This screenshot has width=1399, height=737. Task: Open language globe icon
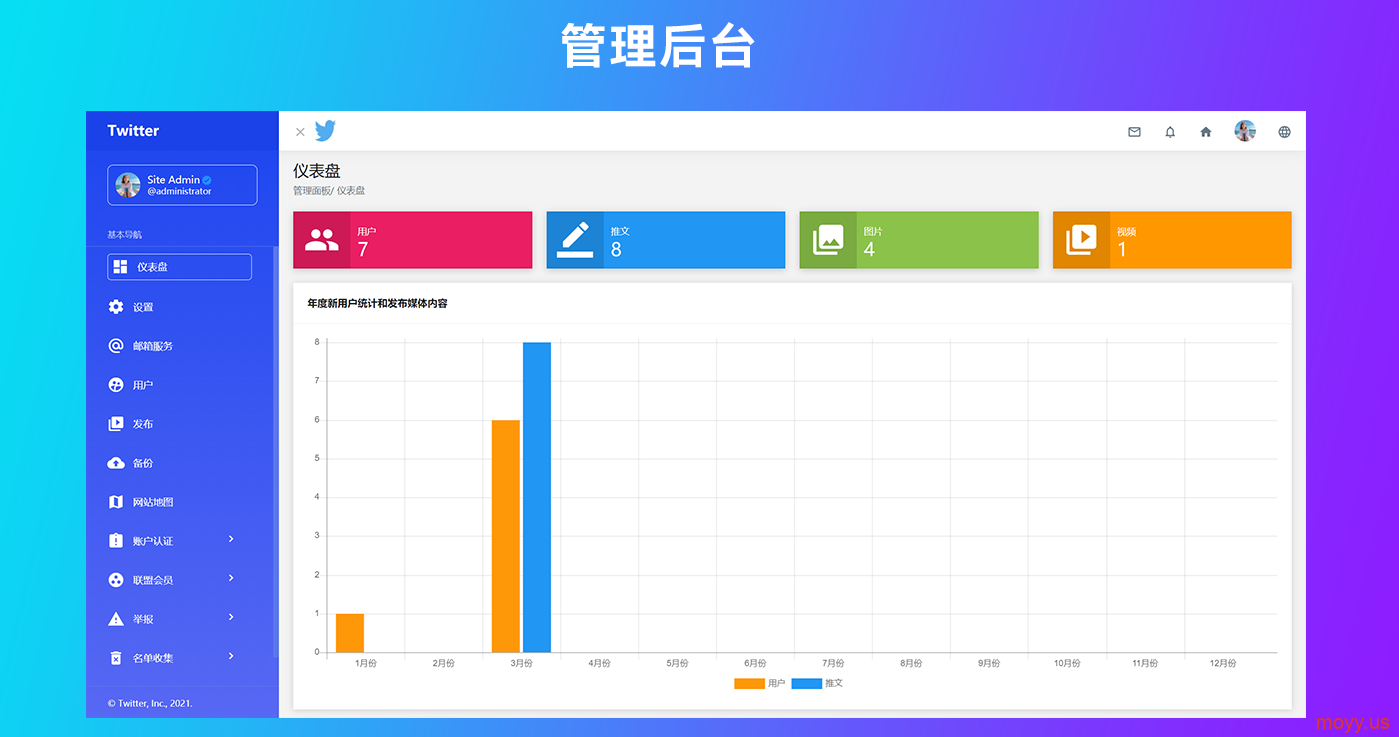[1285, 132]
